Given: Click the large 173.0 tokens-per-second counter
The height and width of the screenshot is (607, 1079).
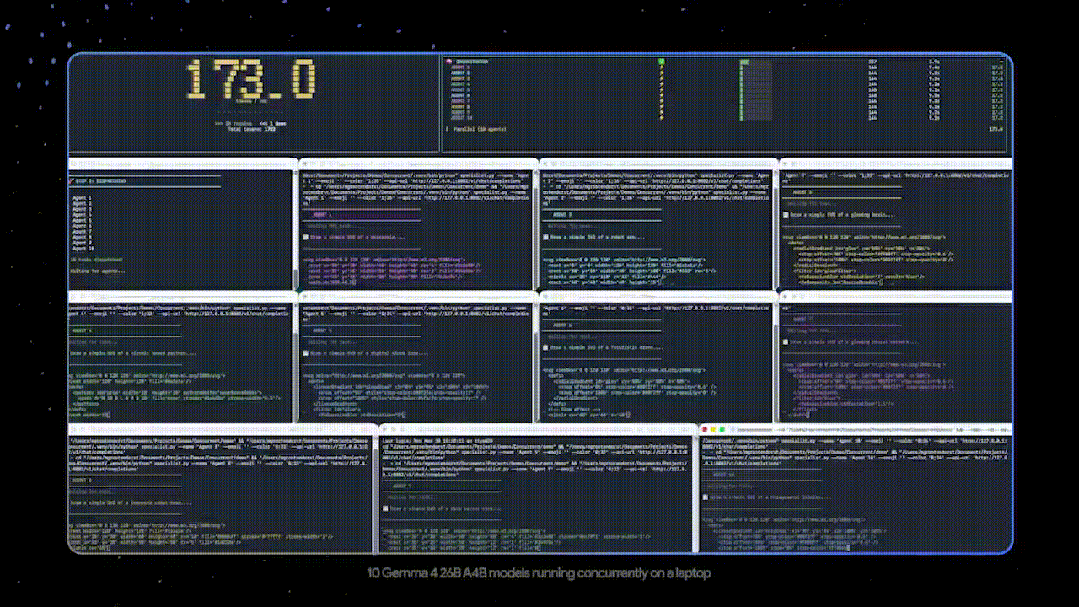Looking at the screenshot, I should click(x=250, y=81).
